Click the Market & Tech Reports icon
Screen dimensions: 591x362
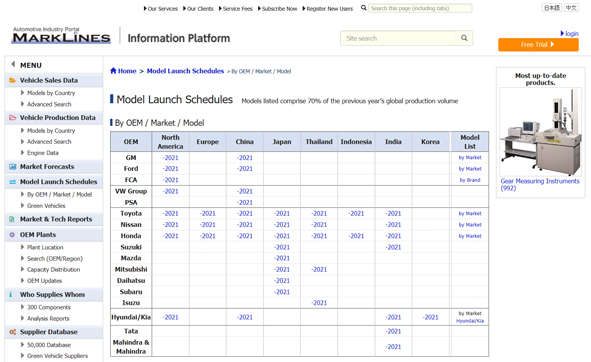pos(12,219)
